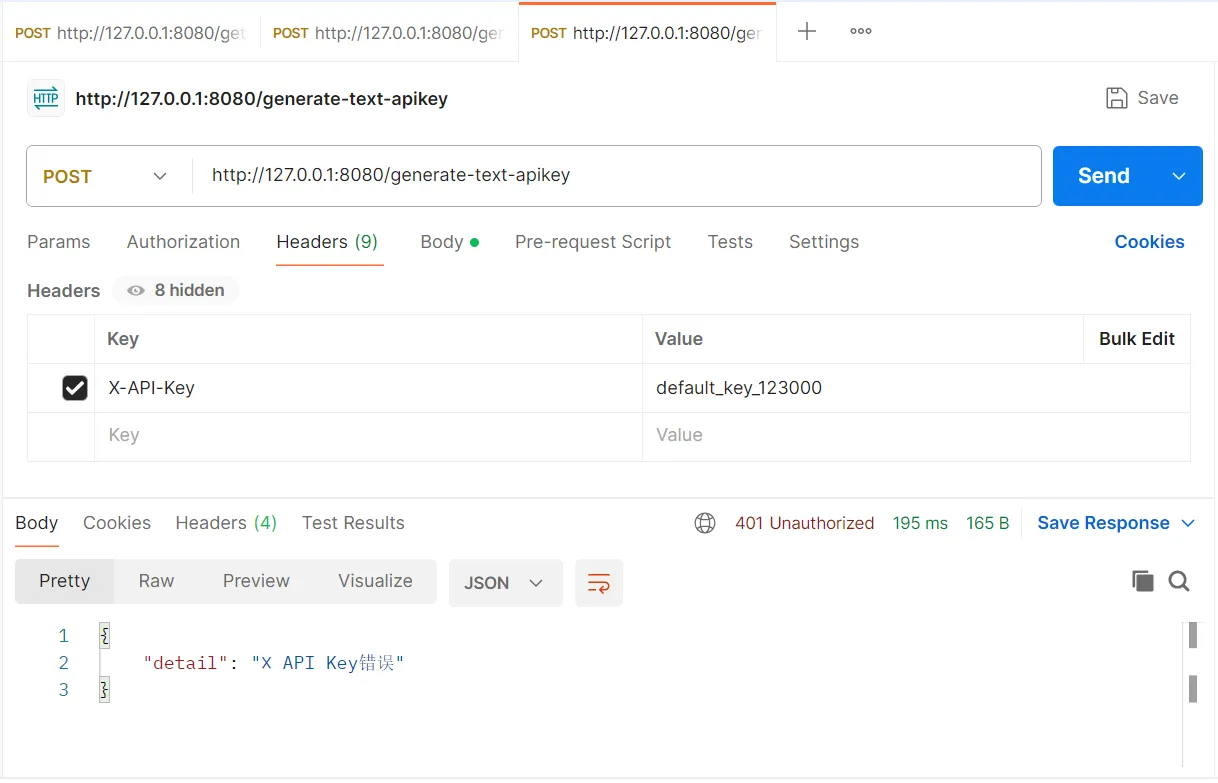The height and width of the screenshot is (783, 1218).
Task: Open the tab options ellipsis menu
Action: tap(861, 31)
